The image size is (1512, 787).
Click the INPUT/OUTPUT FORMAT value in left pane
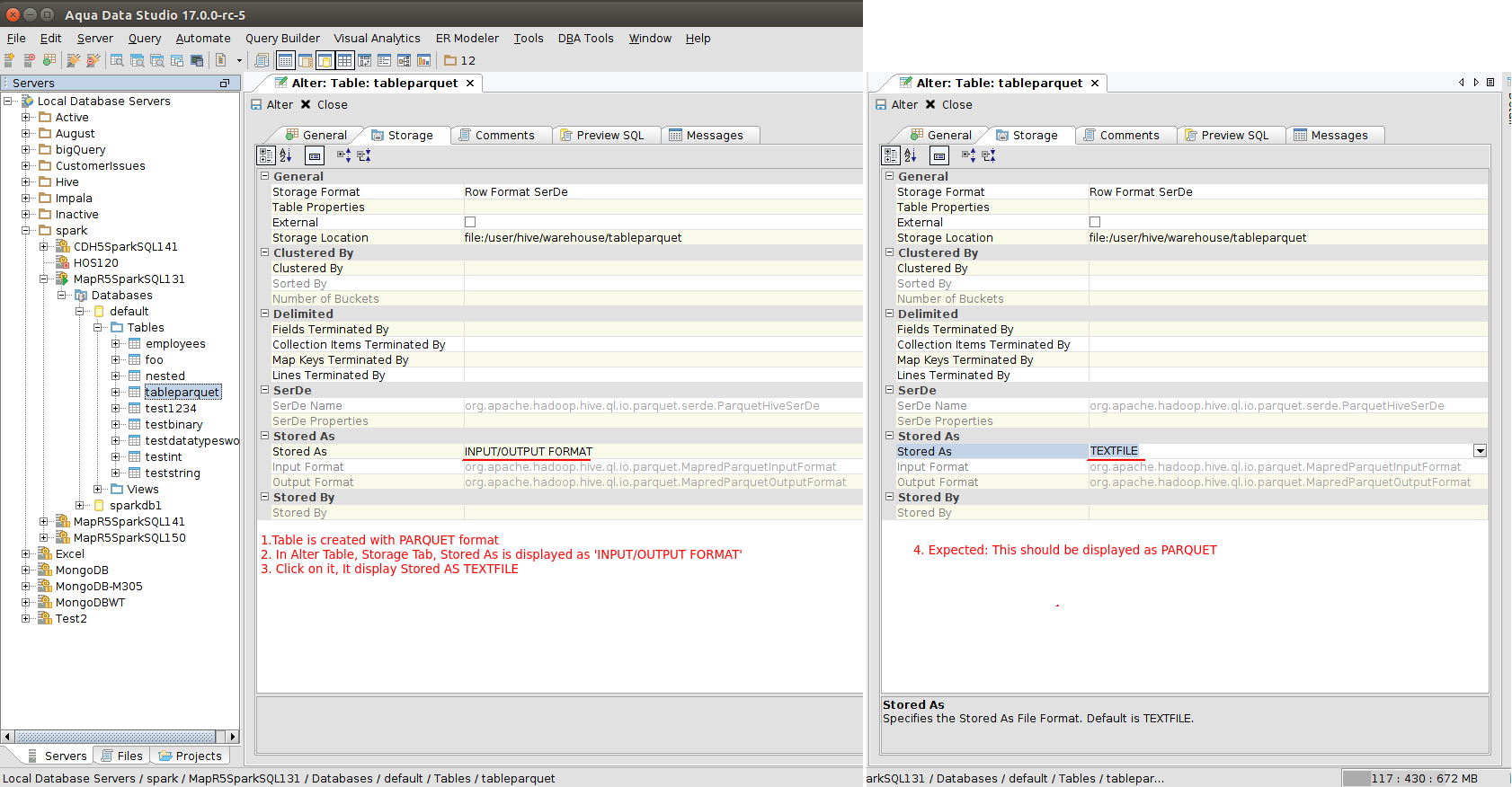point(529,451)
